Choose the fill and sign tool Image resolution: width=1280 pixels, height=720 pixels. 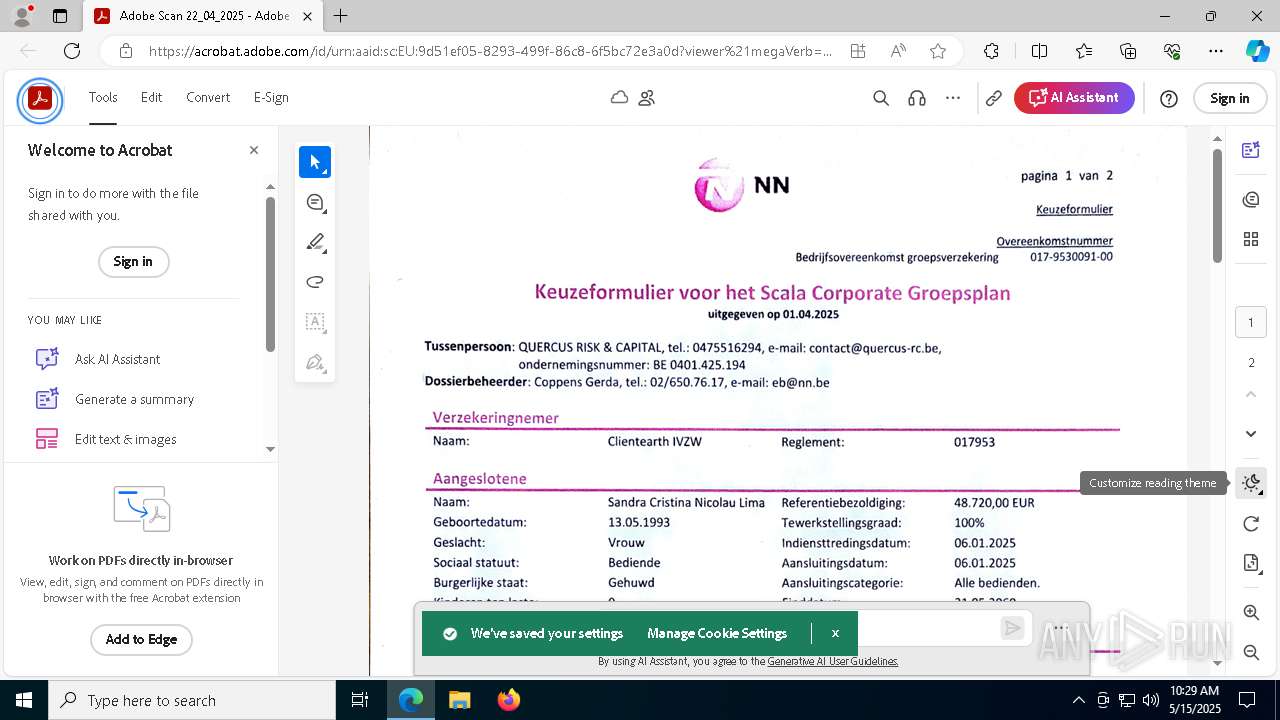coord(315,362)
